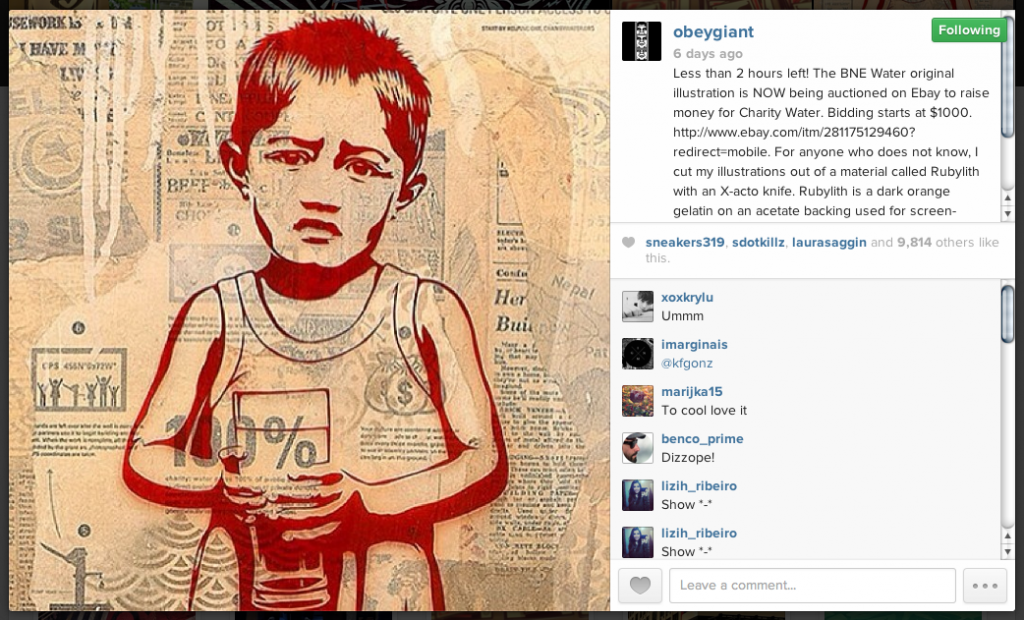
Task: Click marijka15's avatar picture
Action: click(637, 400)
